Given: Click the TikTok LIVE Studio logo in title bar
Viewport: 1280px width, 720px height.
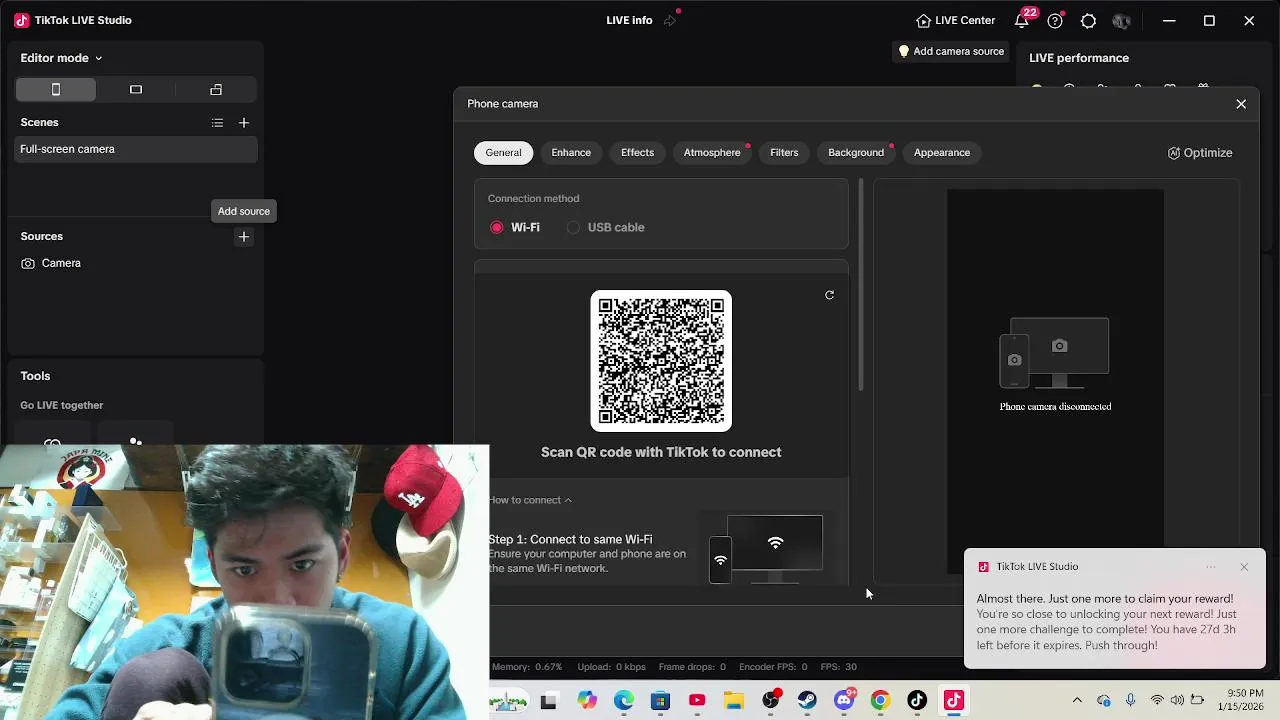Looking at the screenshot, I should click(x=21, y=20).
